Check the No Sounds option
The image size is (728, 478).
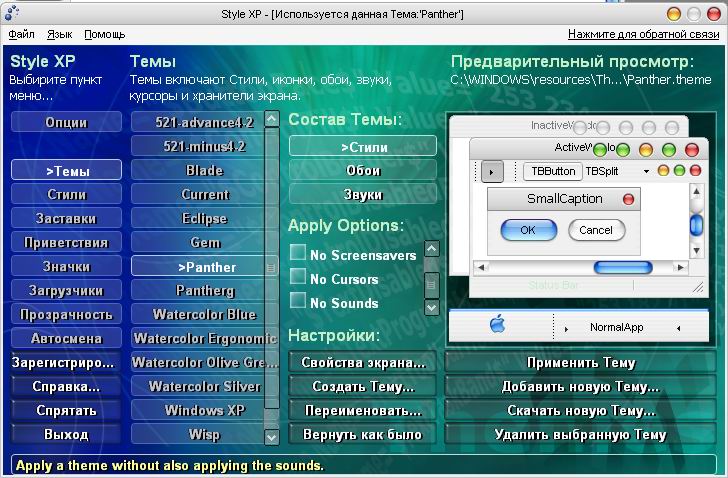[x=298, y=300]
